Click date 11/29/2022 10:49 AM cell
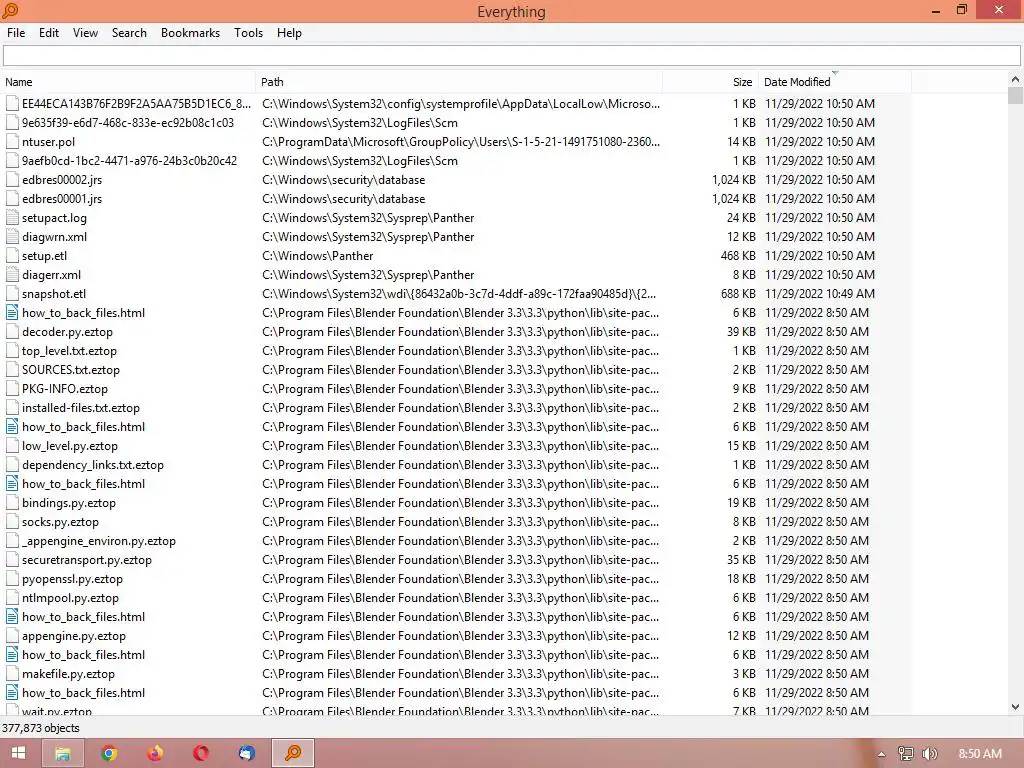 pyautogui.click(x=820, y=293)
